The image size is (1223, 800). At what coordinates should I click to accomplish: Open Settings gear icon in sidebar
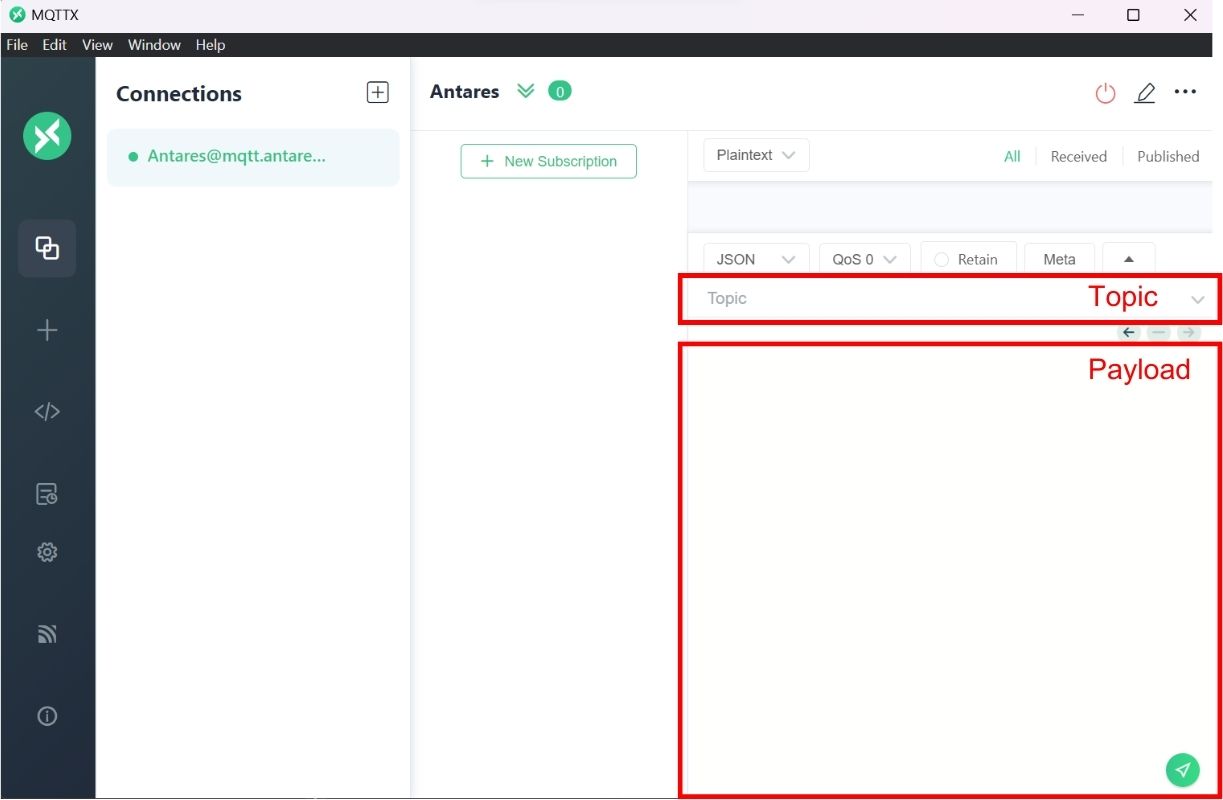point(47,552)
